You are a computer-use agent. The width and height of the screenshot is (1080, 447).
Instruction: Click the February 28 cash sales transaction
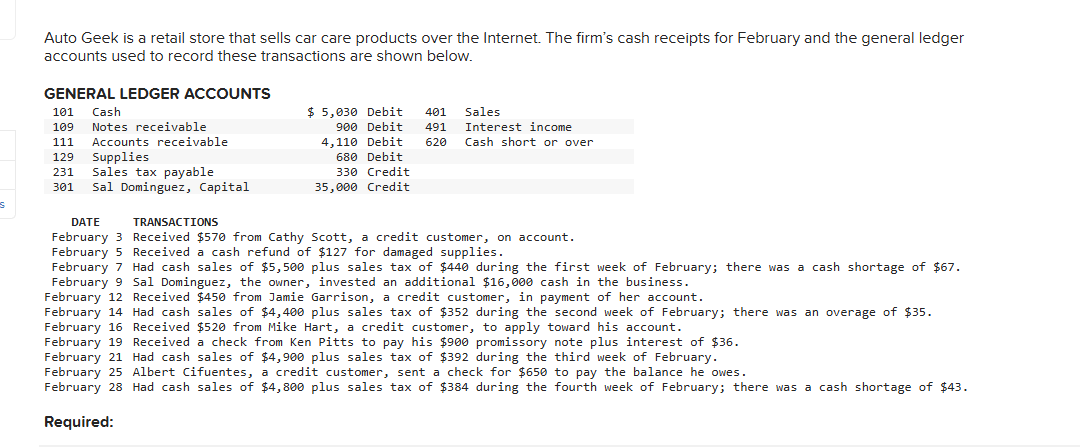506,387
